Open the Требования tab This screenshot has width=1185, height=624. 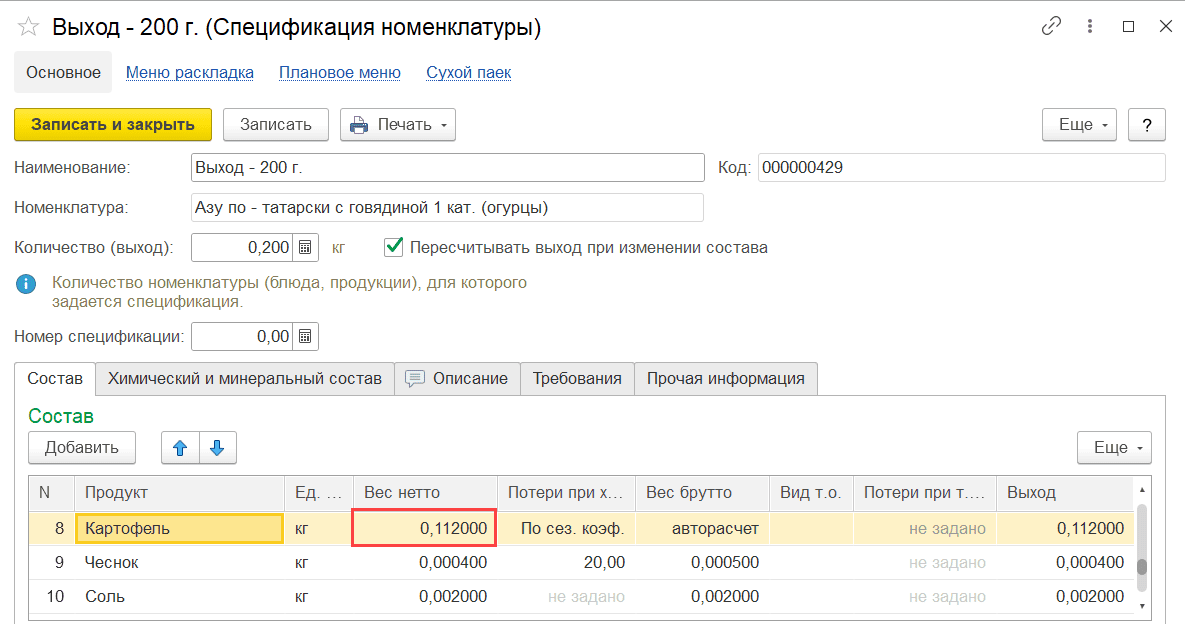point(577,379)
